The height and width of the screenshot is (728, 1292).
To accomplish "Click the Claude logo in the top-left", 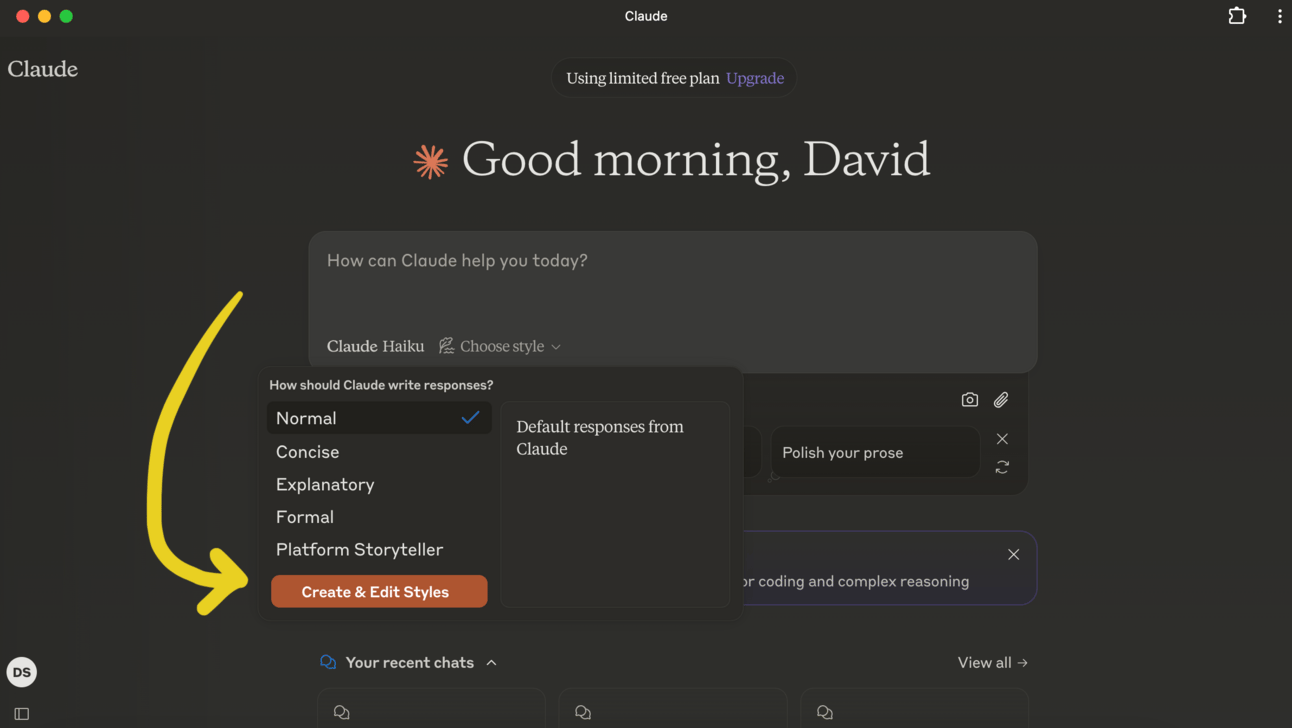I will (x=43, y=69).
